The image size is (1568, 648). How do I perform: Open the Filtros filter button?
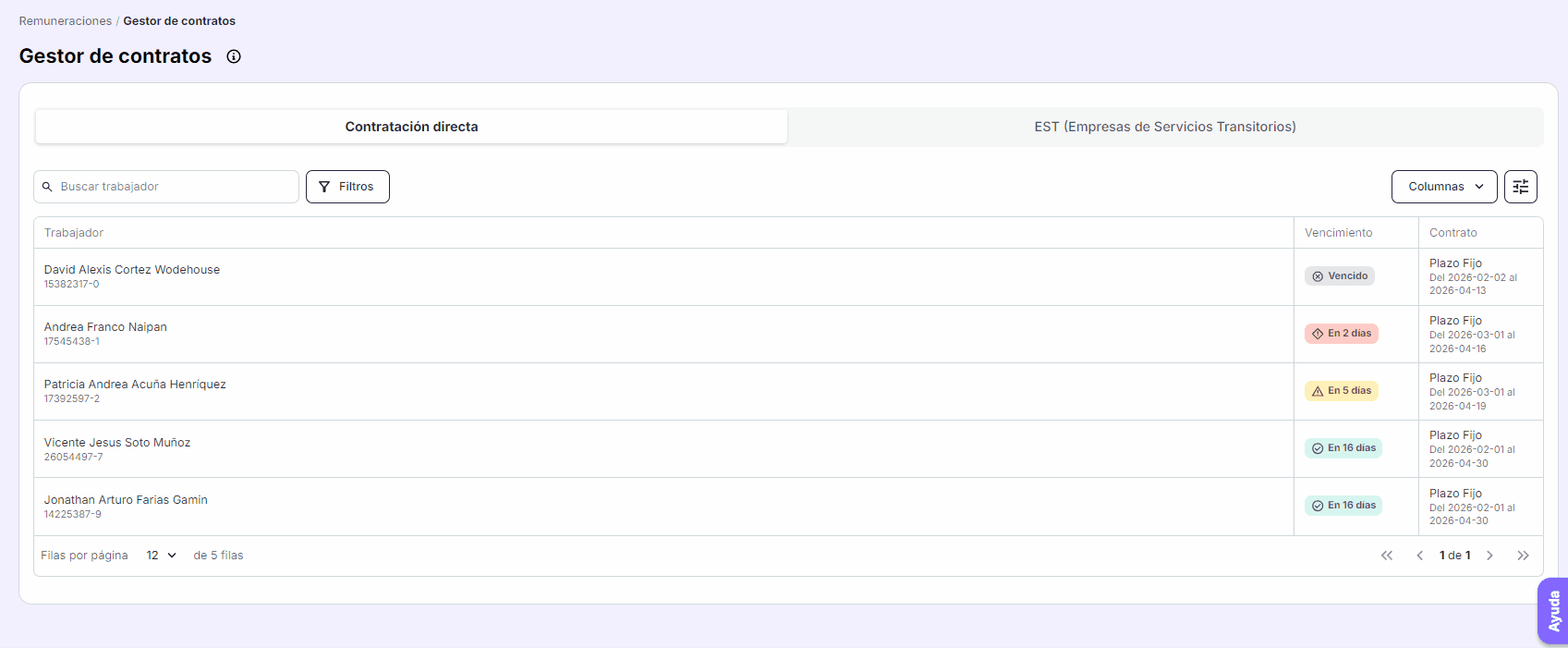347,187
